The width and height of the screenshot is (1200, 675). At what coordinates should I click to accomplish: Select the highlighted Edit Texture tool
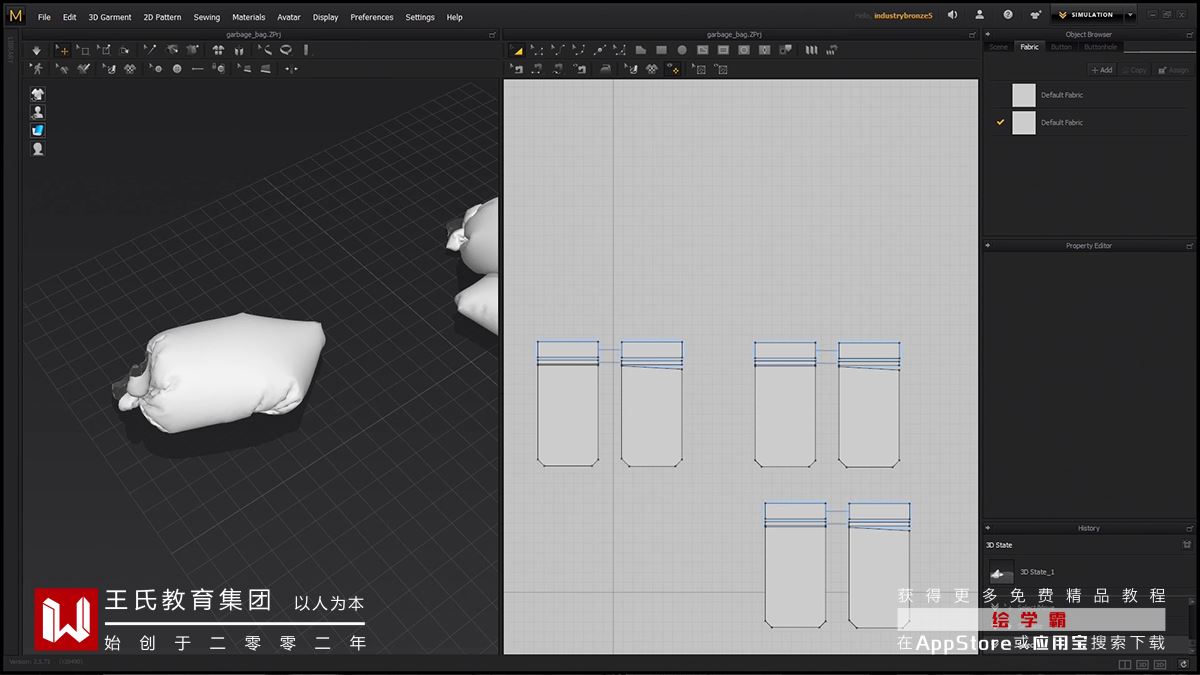(x=674, y=69)
